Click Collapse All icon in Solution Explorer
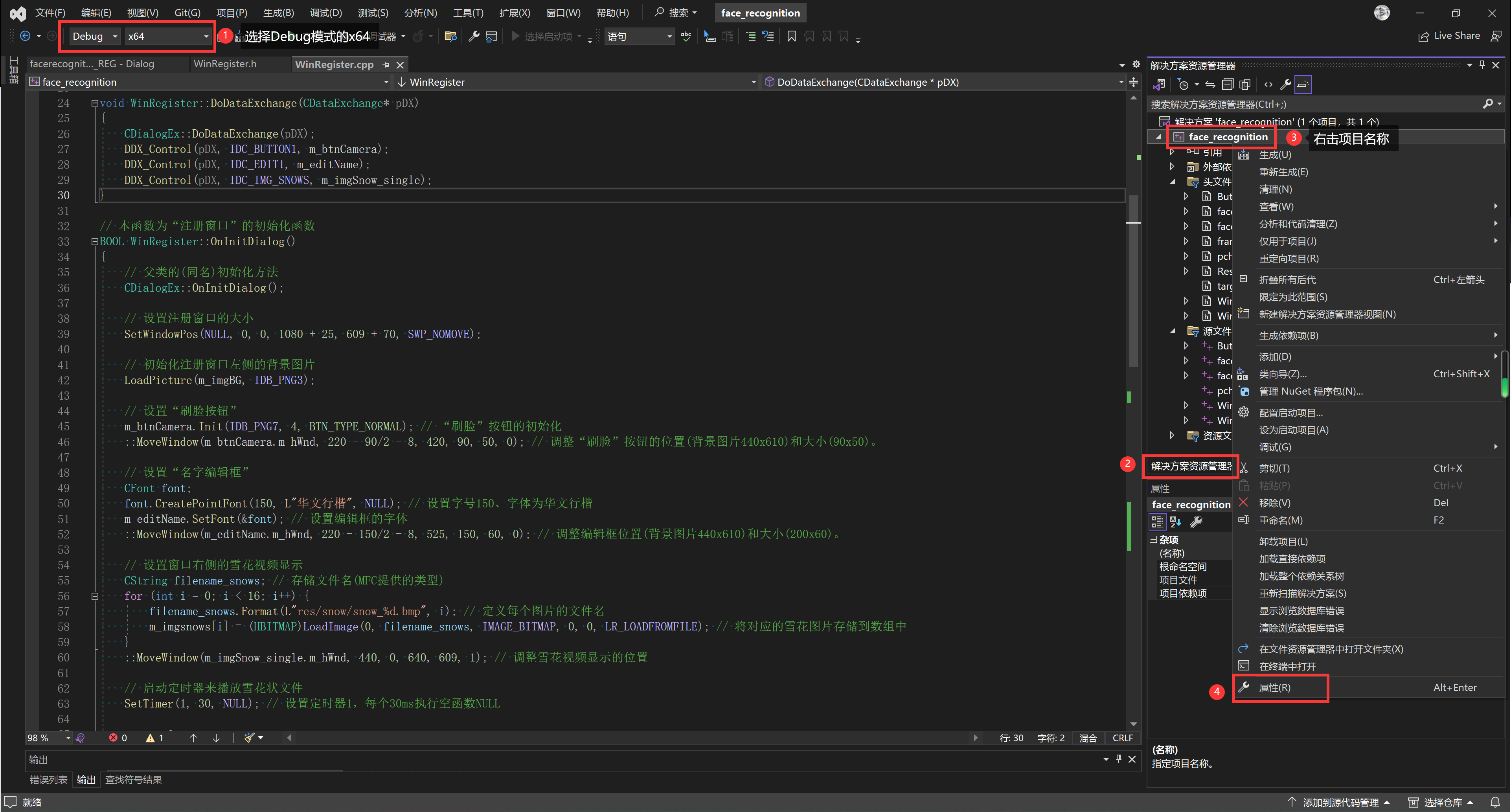 click(1227, 85)
